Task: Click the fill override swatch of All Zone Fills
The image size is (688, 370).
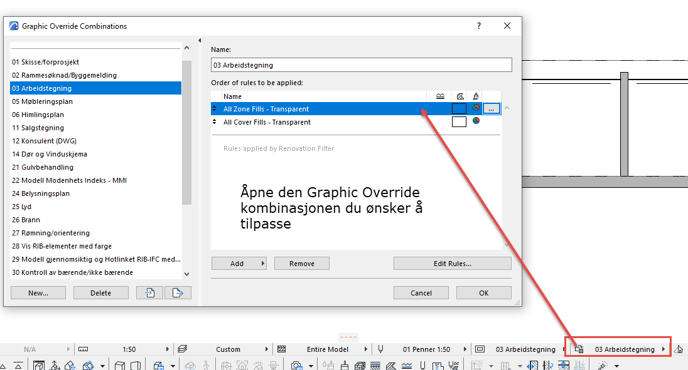Action: (x=459, y=108)
